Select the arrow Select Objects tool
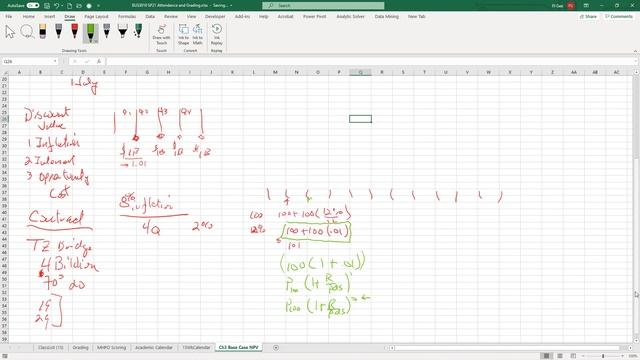The height and width of the screenshot is (360, 640). [10, 32]
